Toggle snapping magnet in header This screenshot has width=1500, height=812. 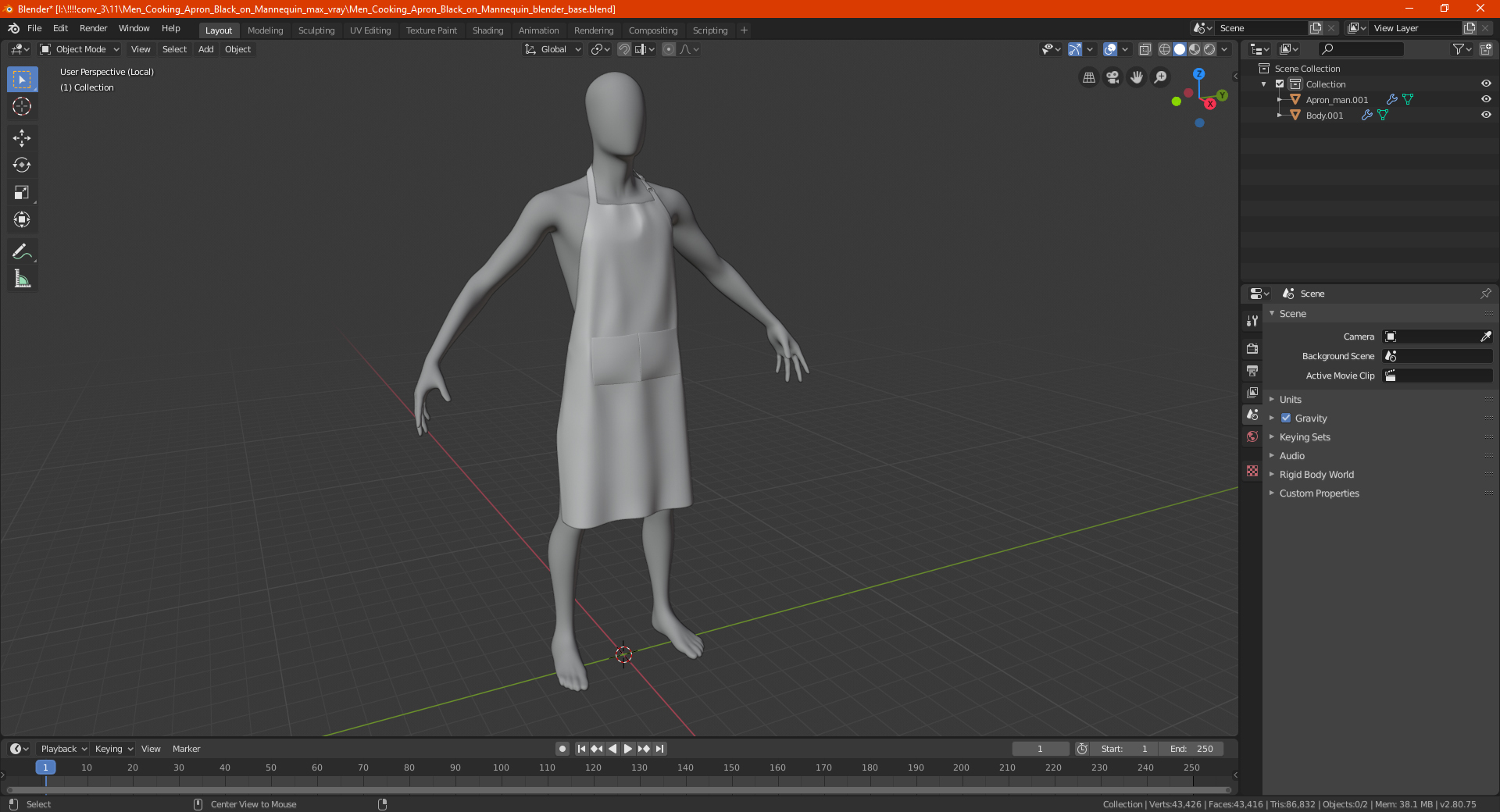click(624, 49)
